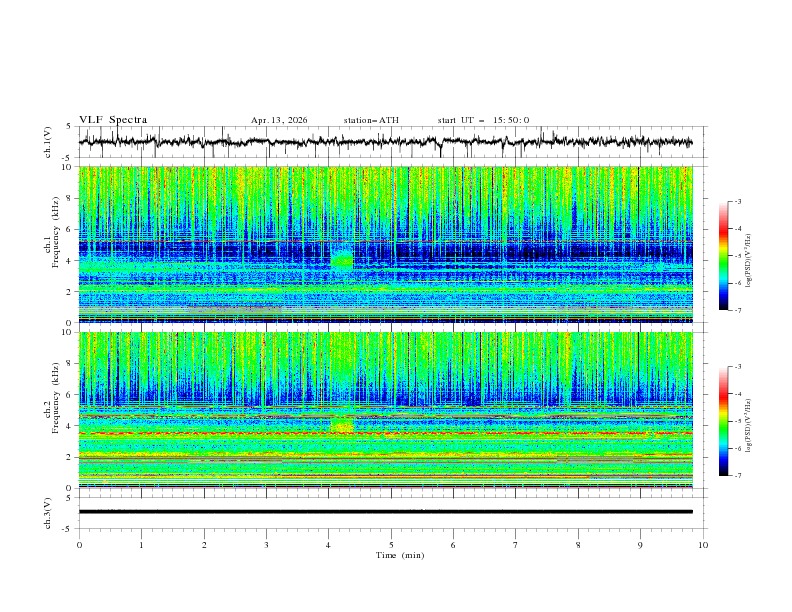Screen dimensions: 792x612
Task: Click the "10" tick on the Time axis
Action: (x=703, y=545)
